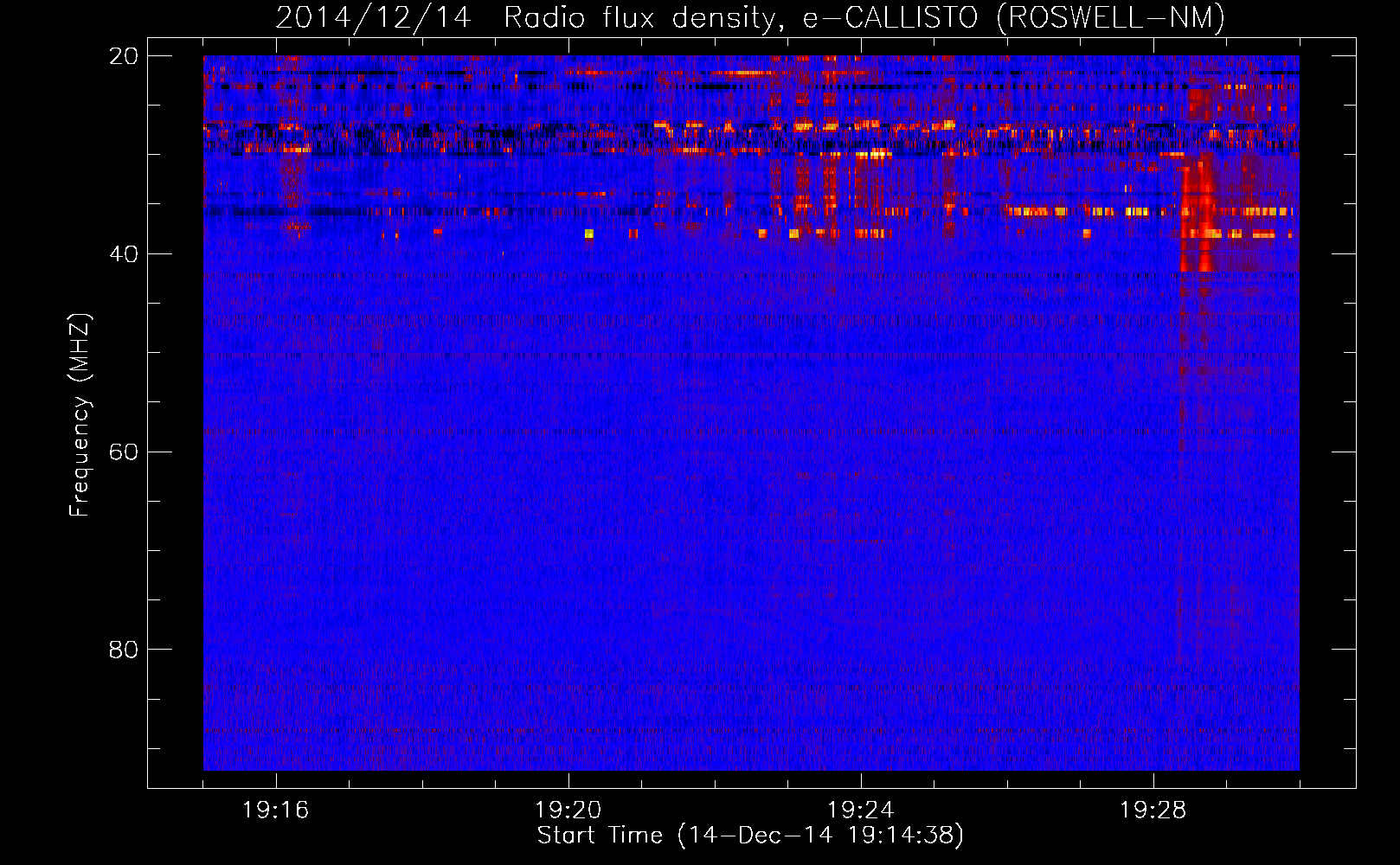
Task: Click the 'Start Time (14-Dec-14 19:14:38)' label
Action: [750, 836]
